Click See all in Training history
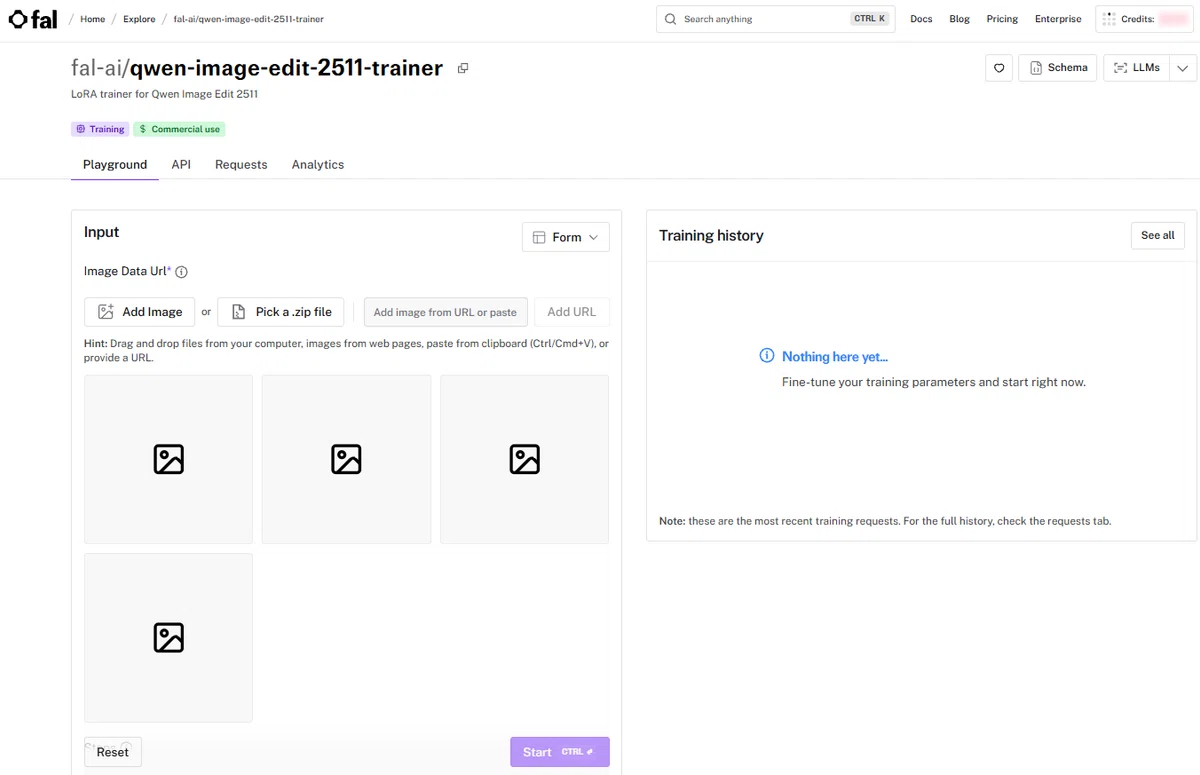Viewport: 1200px width, 775px height. pyautogui.click(x=1158, y=235)
